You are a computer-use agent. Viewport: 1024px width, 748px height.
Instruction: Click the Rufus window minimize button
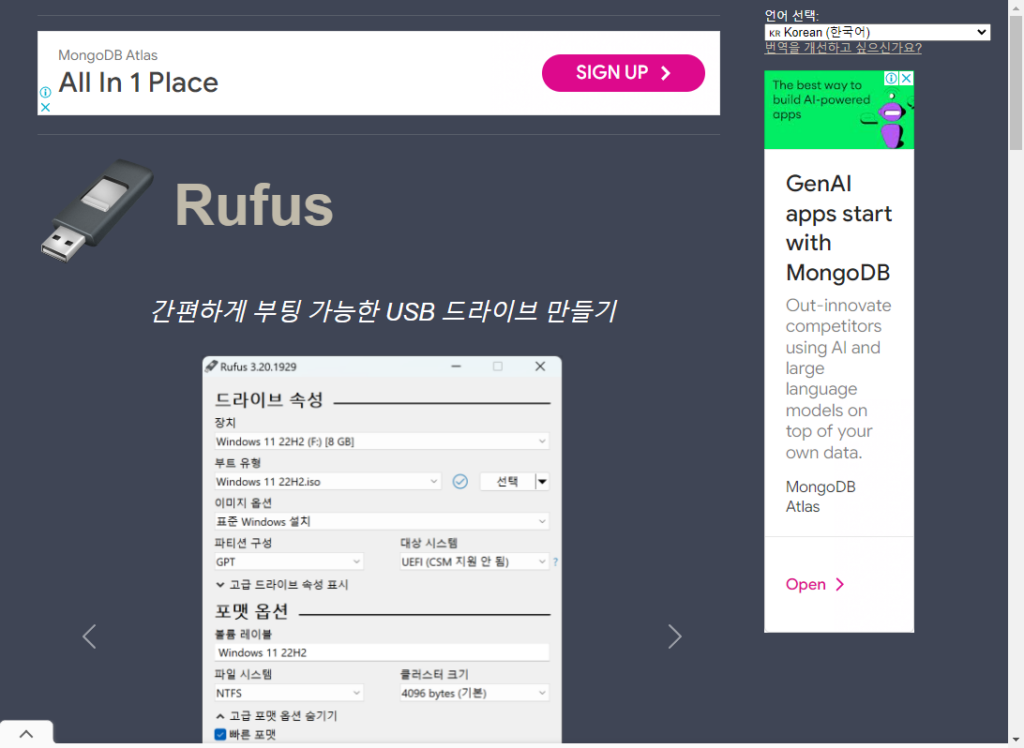(x=456, y=366)
